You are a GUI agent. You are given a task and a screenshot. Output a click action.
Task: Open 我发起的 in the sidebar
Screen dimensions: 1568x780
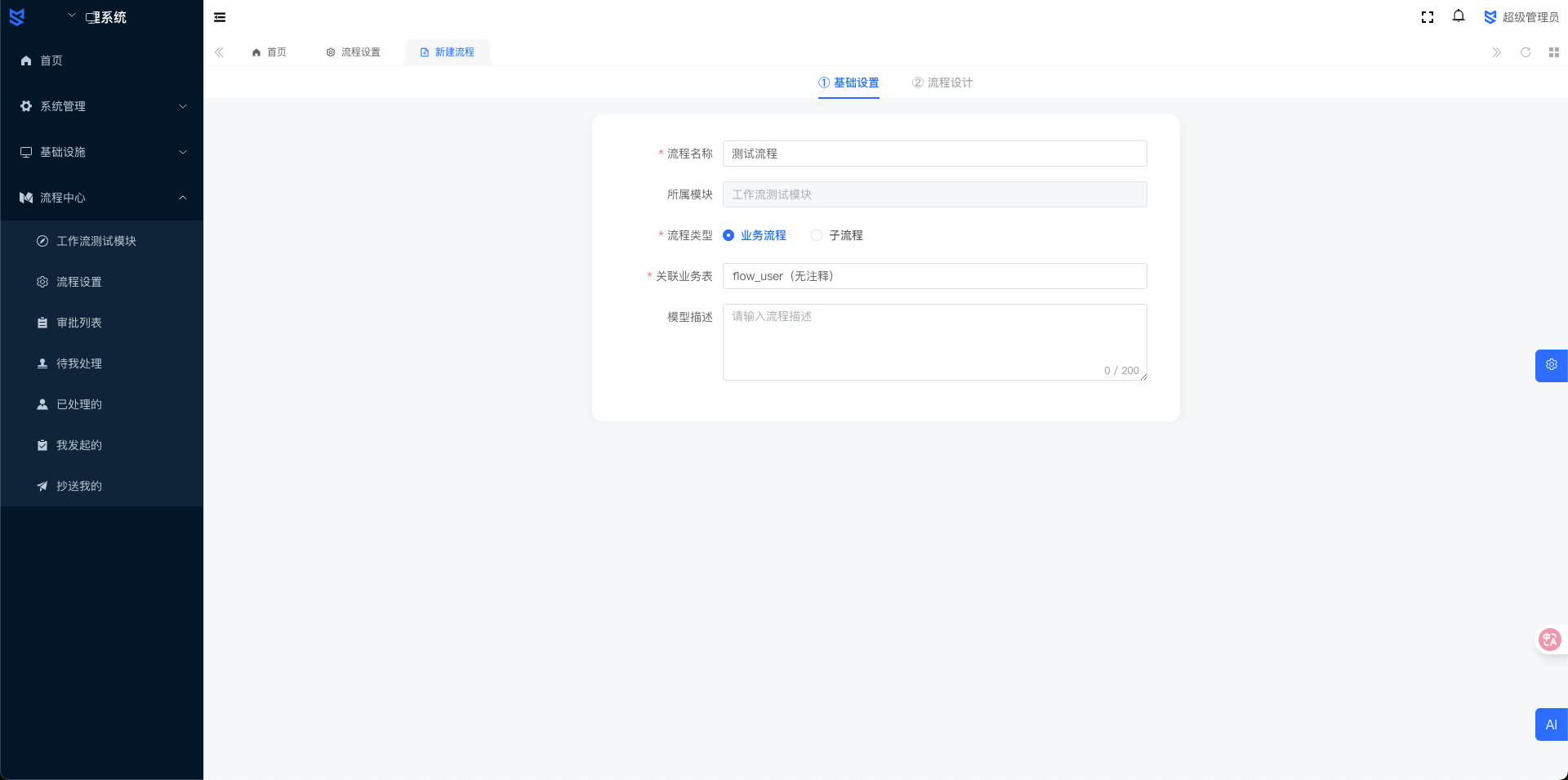coord(102,445)
